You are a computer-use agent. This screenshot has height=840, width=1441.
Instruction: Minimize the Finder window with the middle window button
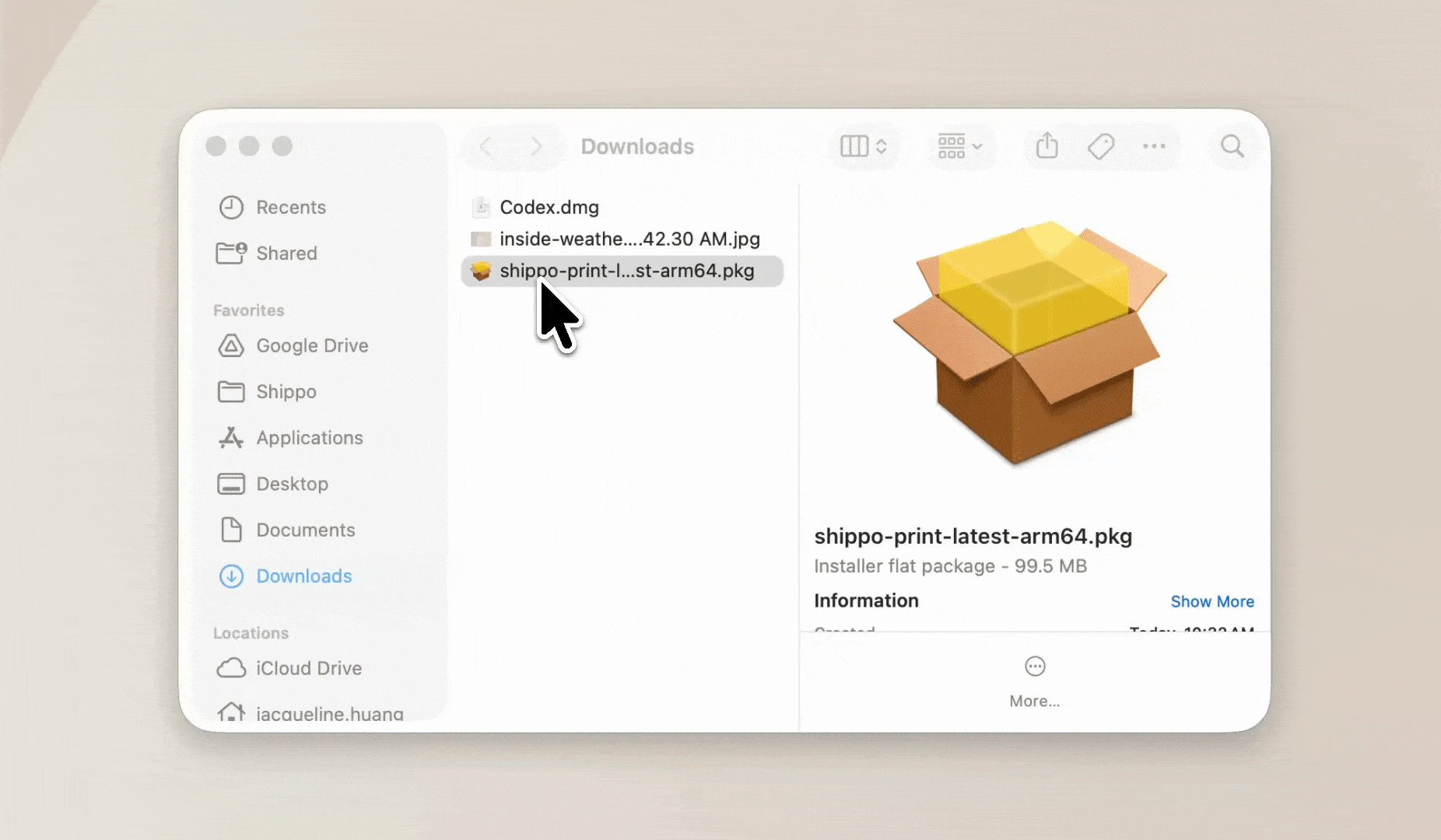point(249,146)
